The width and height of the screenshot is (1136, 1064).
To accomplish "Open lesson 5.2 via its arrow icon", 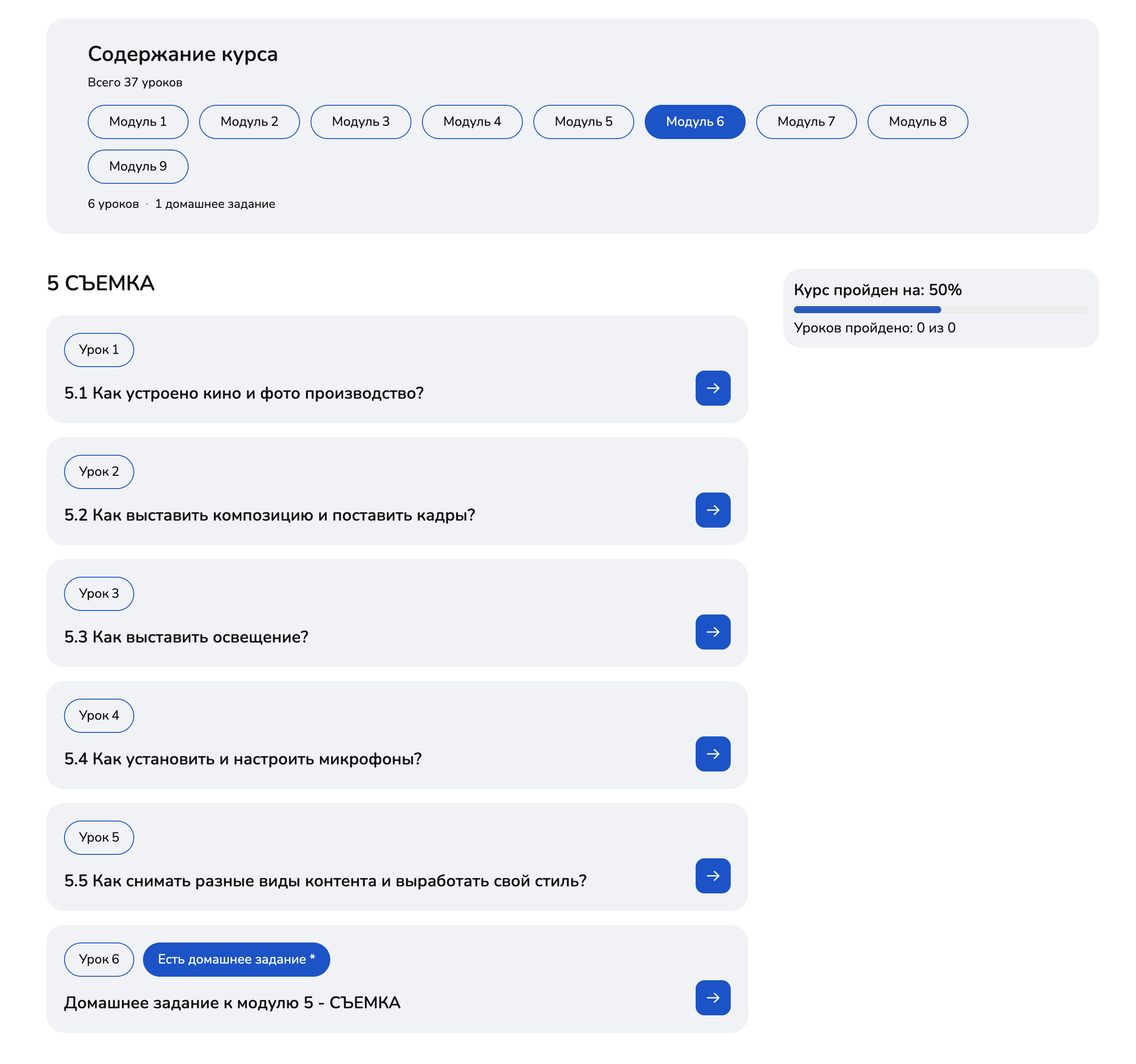I will tap(713, 510).
